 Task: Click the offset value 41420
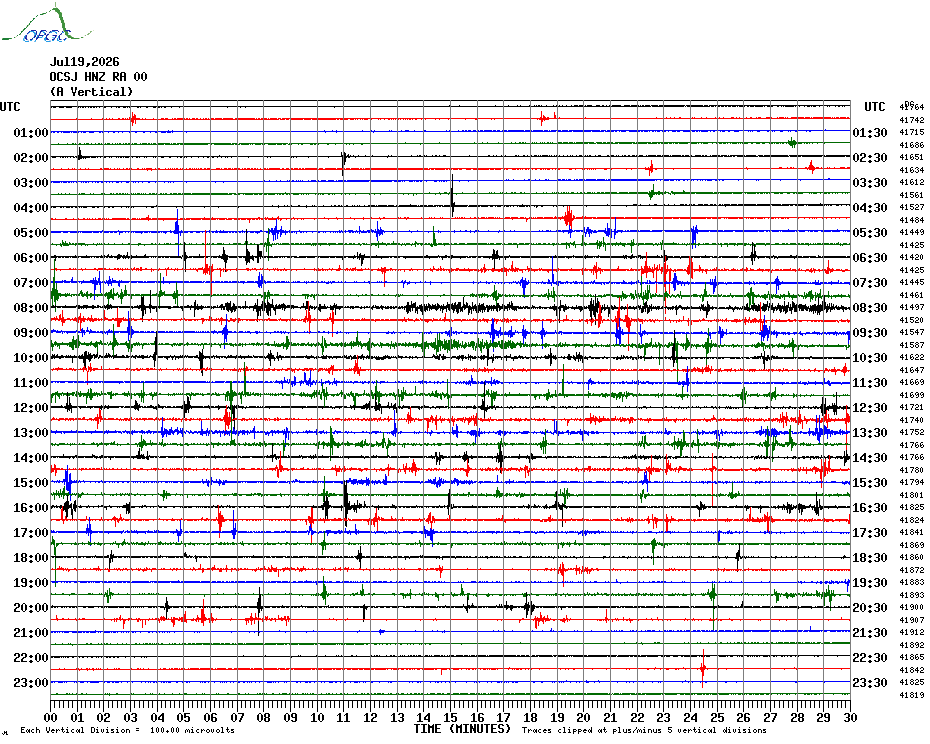click(x=912, y=257)
